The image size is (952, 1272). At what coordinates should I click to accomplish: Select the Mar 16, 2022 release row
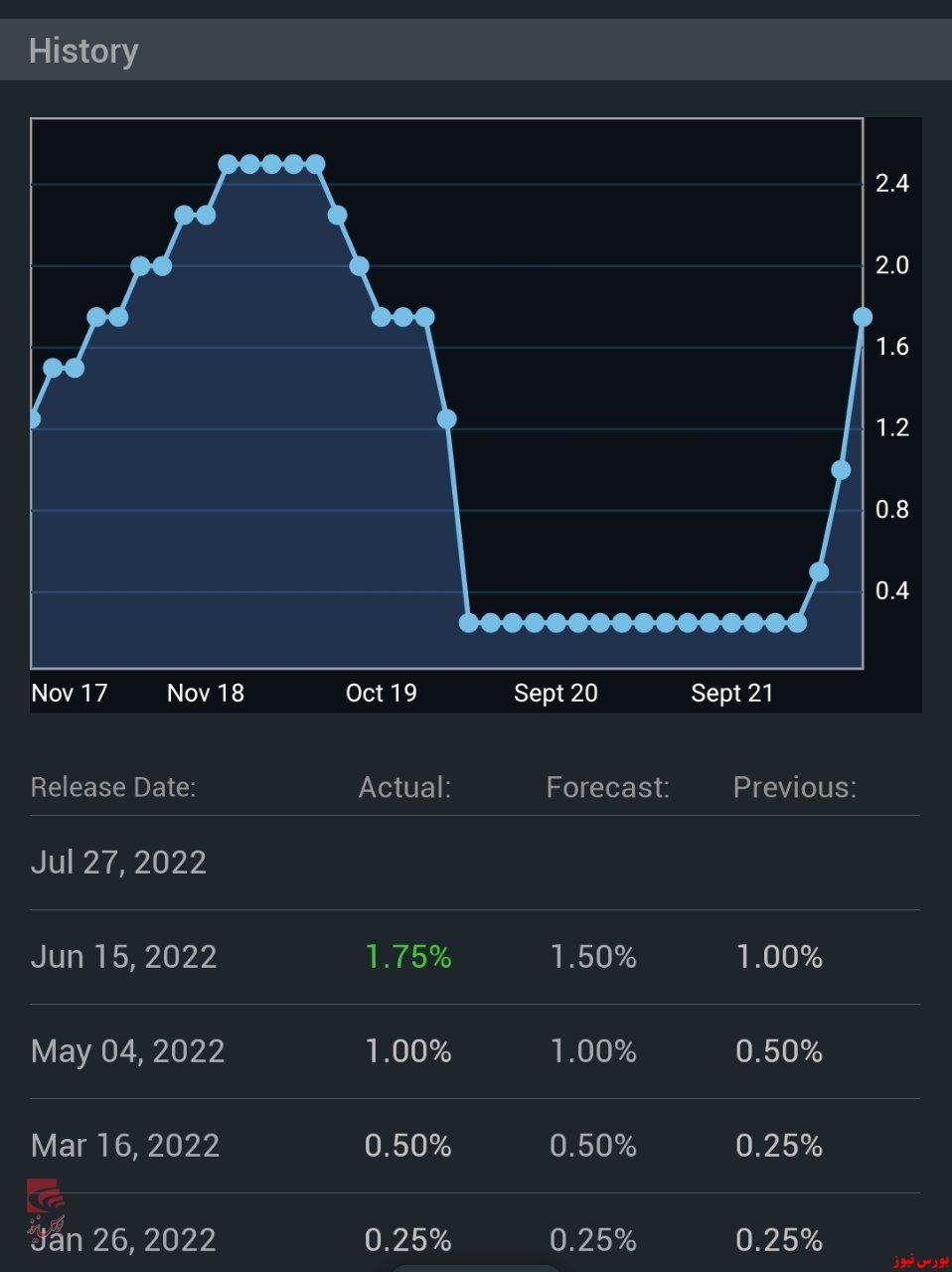pyautogui.click(x=475, y=1146)
